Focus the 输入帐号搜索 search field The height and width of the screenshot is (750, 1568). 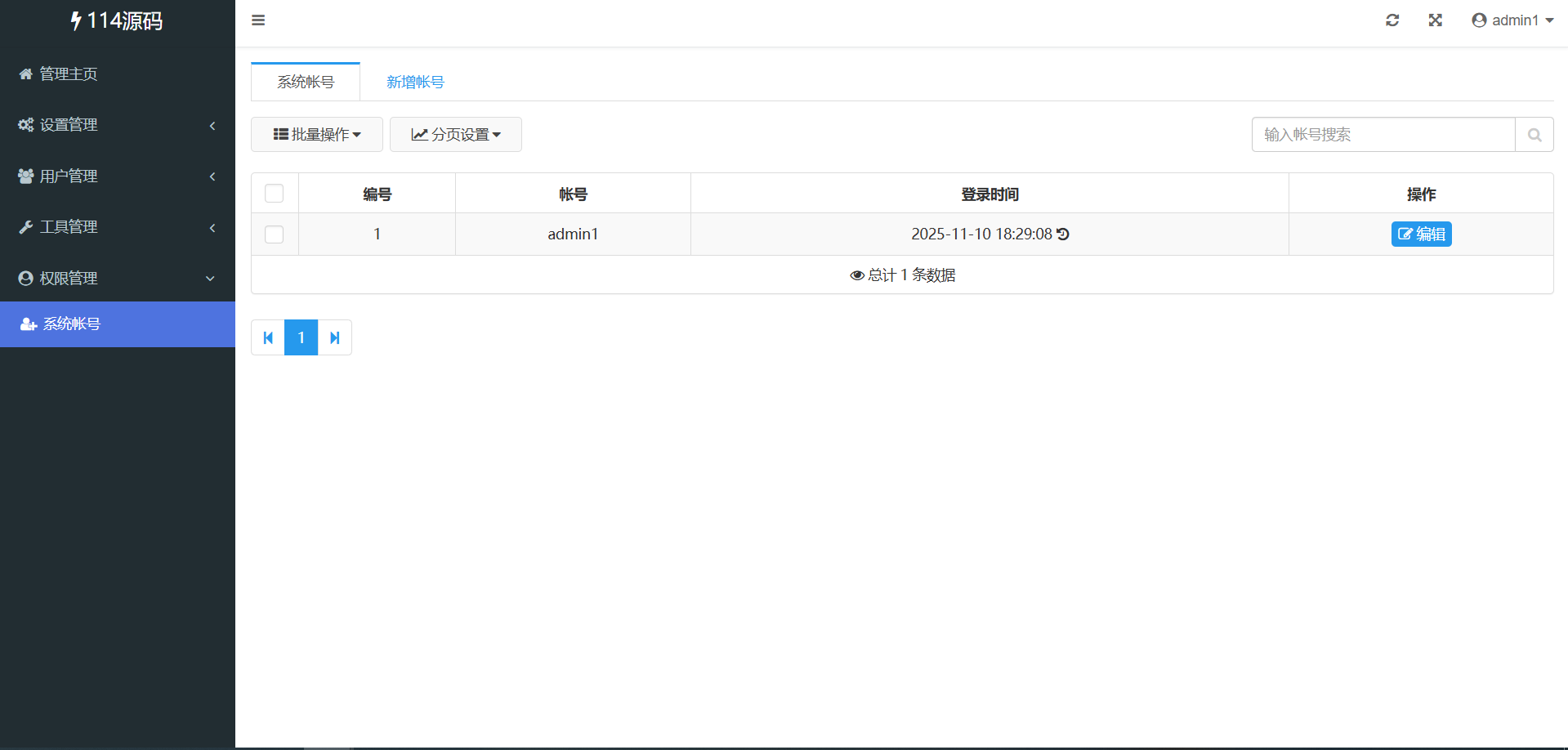1383,135
